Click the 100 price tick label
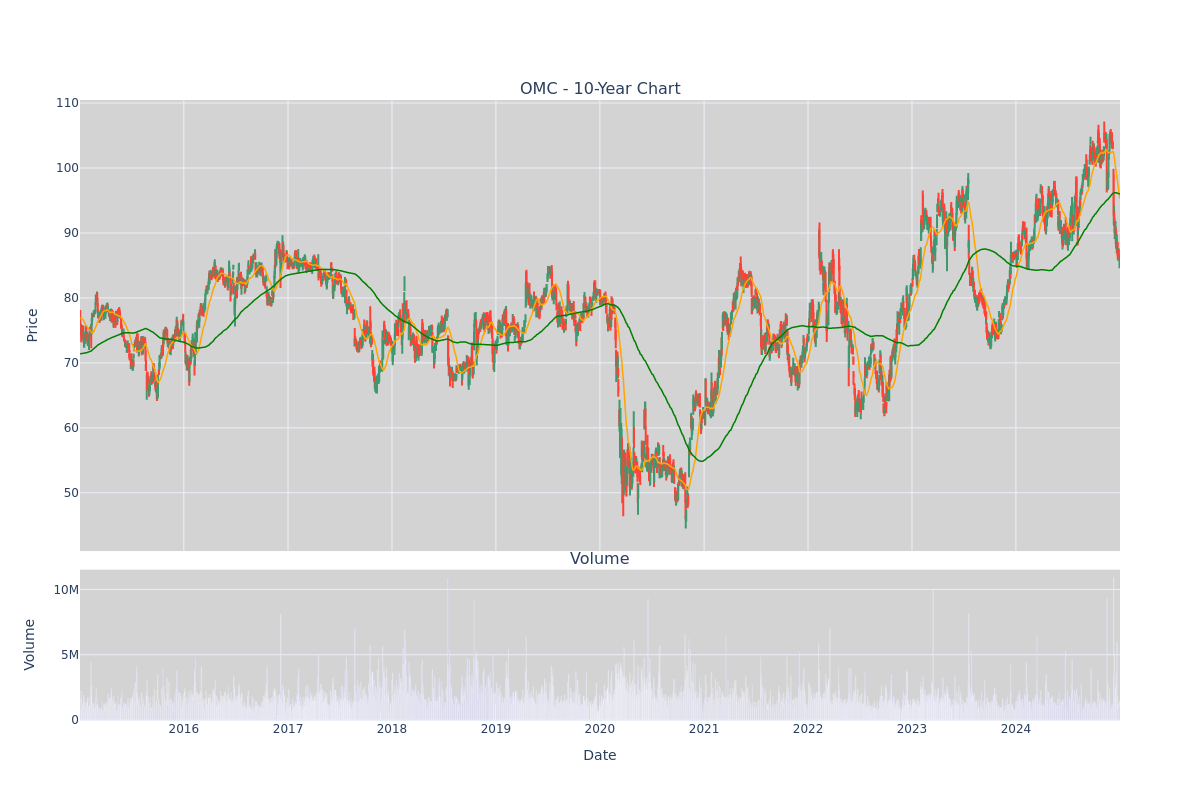Viewport: 1200px width, 800px height. (67, 168)
